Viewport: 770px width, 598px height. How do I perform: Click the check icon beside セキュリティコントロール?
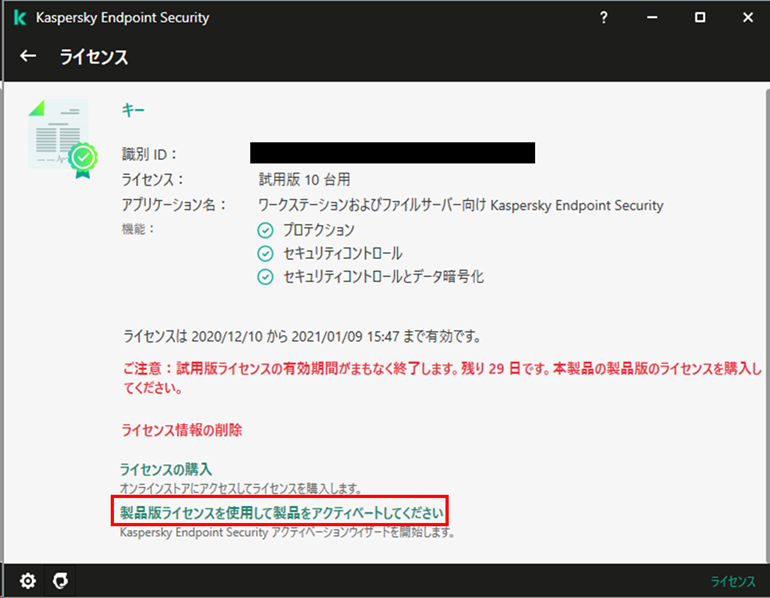[265, 253]
